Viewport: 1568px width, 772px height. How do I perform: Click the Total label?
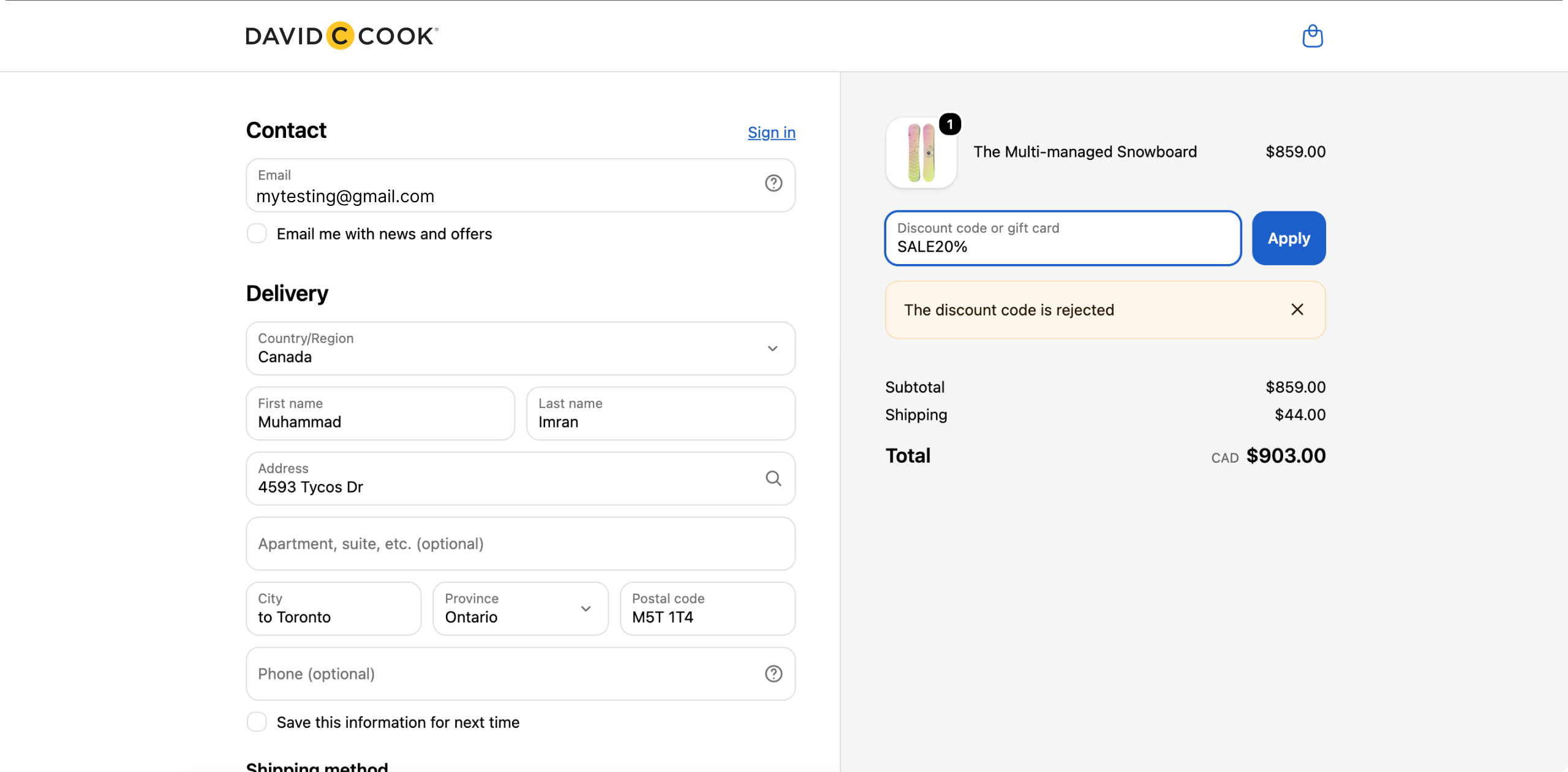coord(908,456)
